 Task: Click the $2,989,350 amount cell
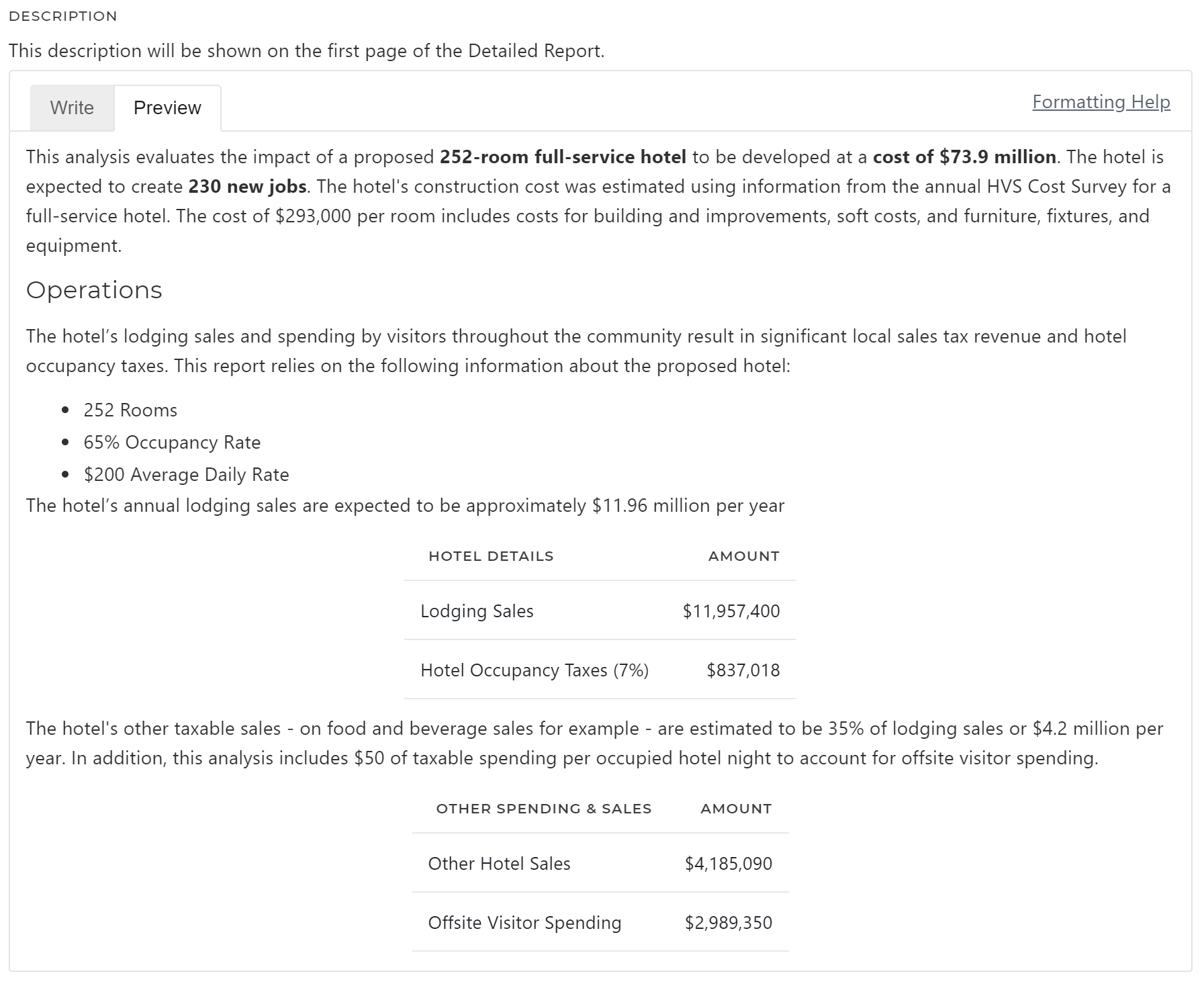pos(728,922)
